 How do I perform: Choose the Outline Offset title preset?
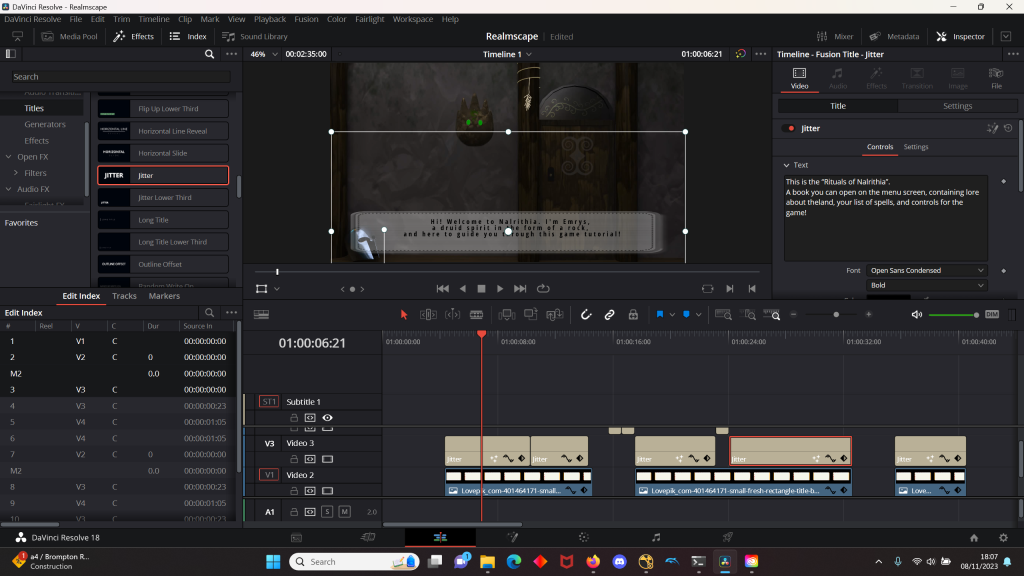coord(163,264)
